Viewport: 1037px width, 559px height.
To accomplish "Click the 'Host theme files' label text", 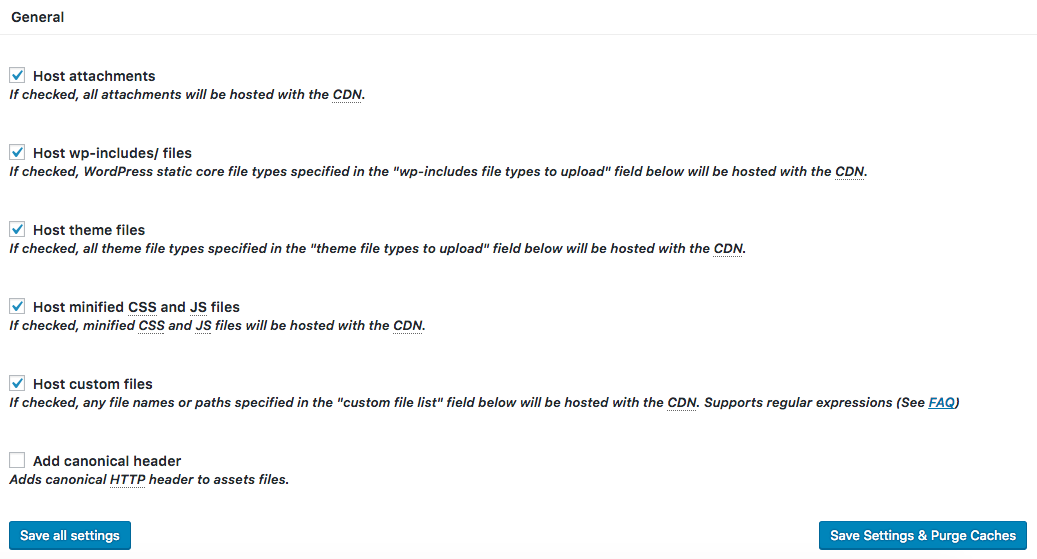I will [89, 230].
